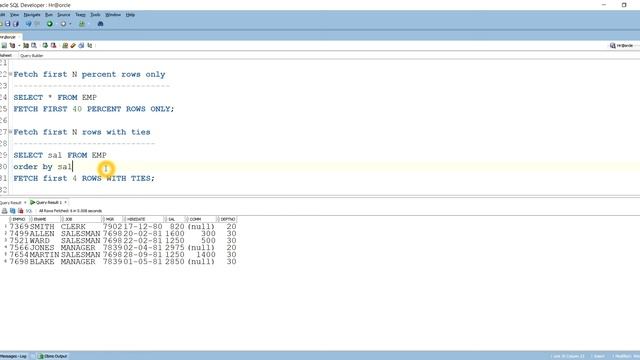
Task: Sort by the DEPTNO column header
Action: 227,220
